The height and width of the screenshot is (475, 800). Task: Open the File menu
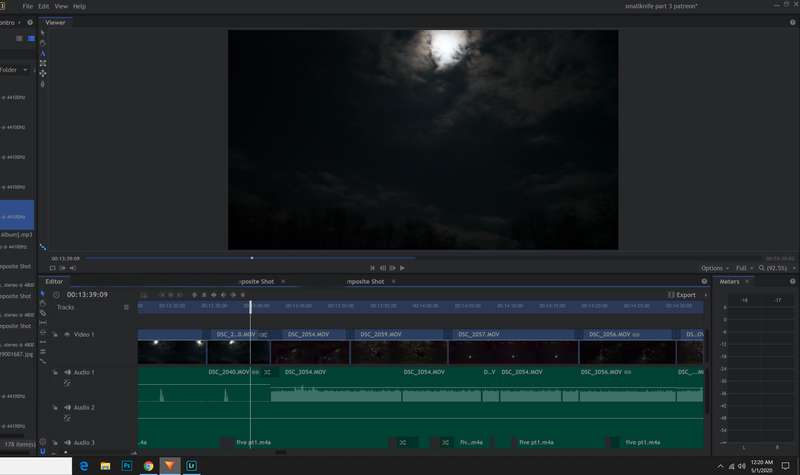tap(28, 6)
